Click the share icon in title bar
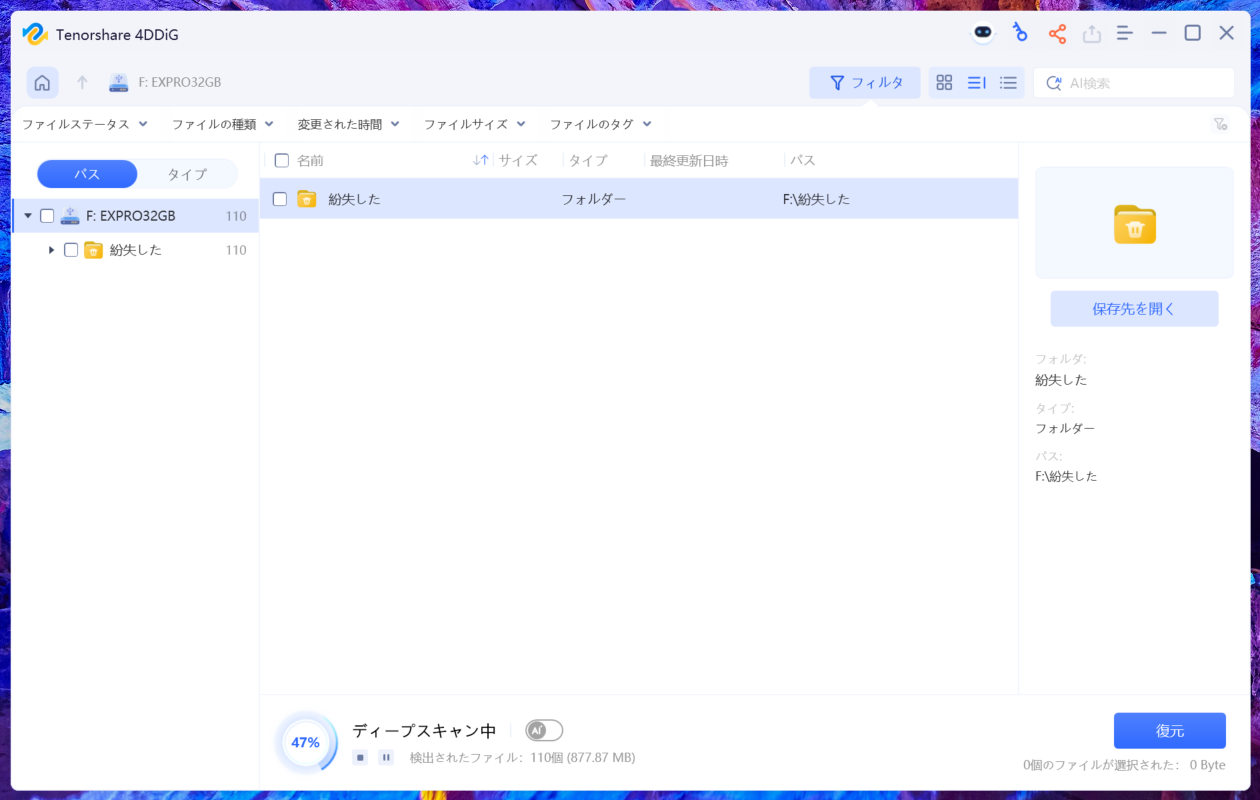Viewport: 1260px width, 800px height. click(1057, 34)
